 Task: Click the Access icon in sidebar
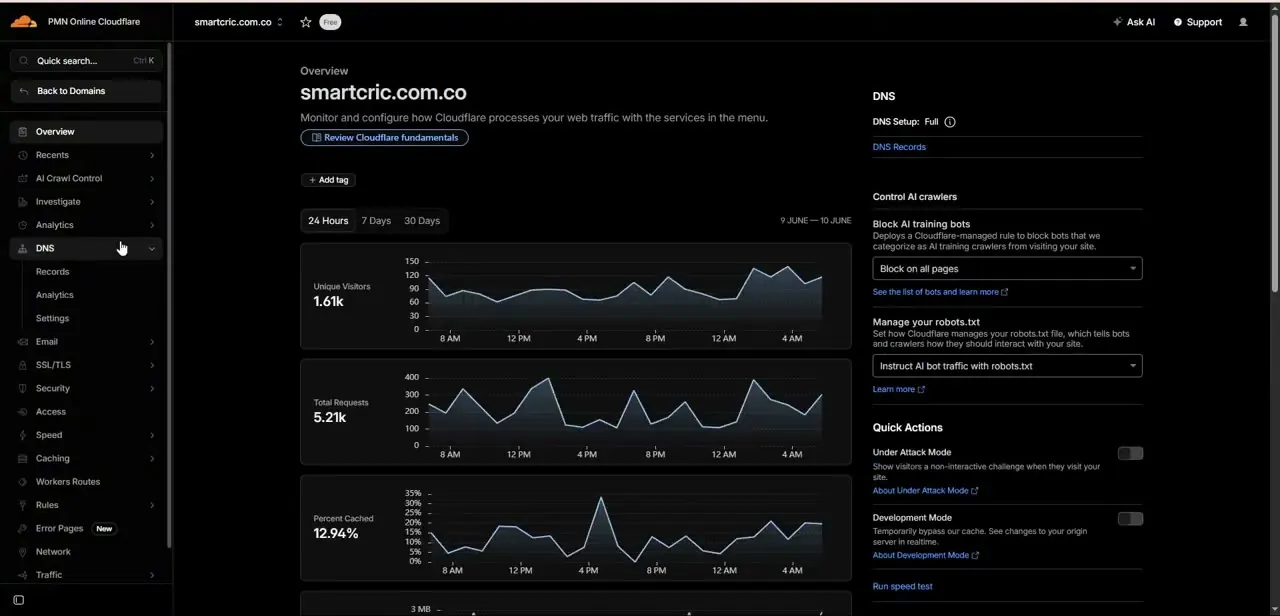23,412
